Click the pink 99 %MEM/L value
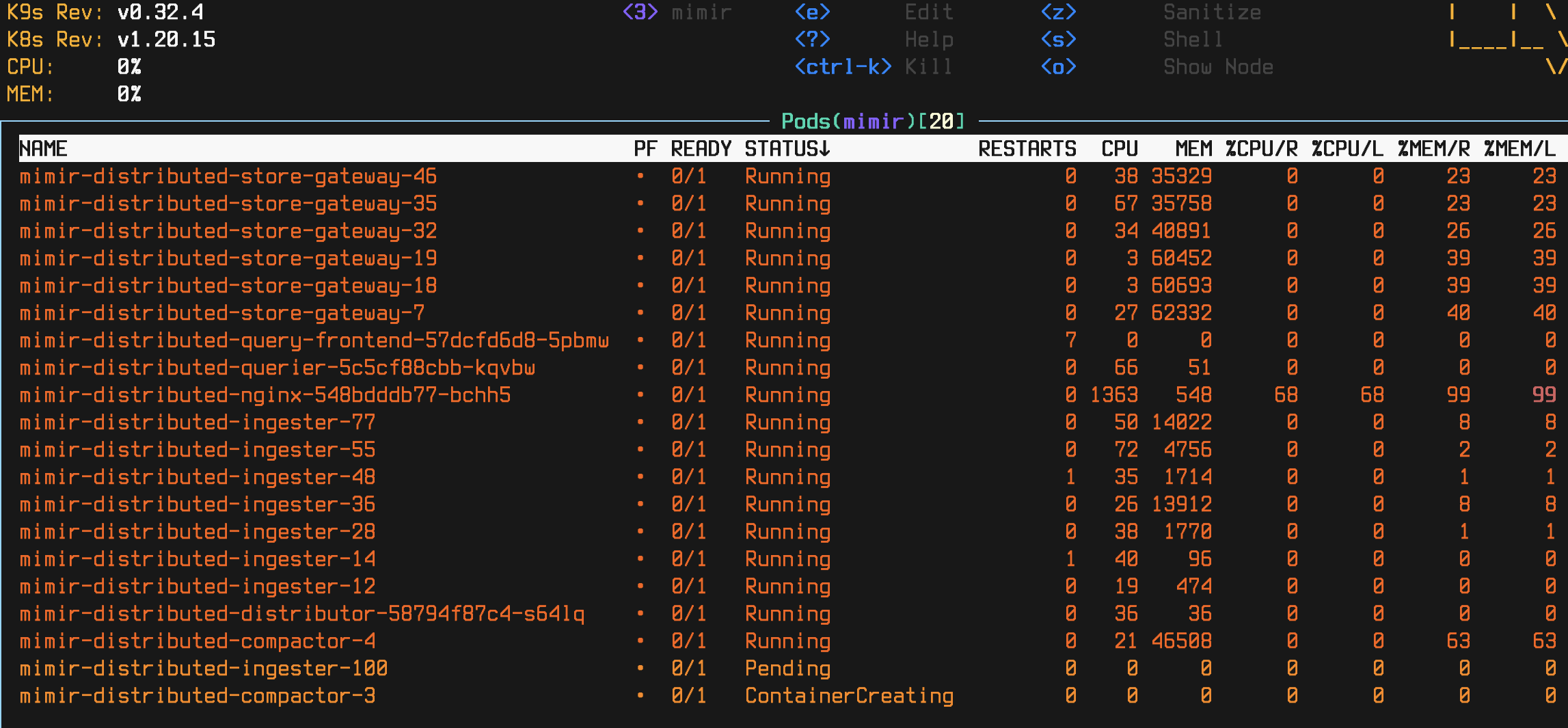Image resolution: width=1568 pixels, height=728 pixels. [1544, 395]
